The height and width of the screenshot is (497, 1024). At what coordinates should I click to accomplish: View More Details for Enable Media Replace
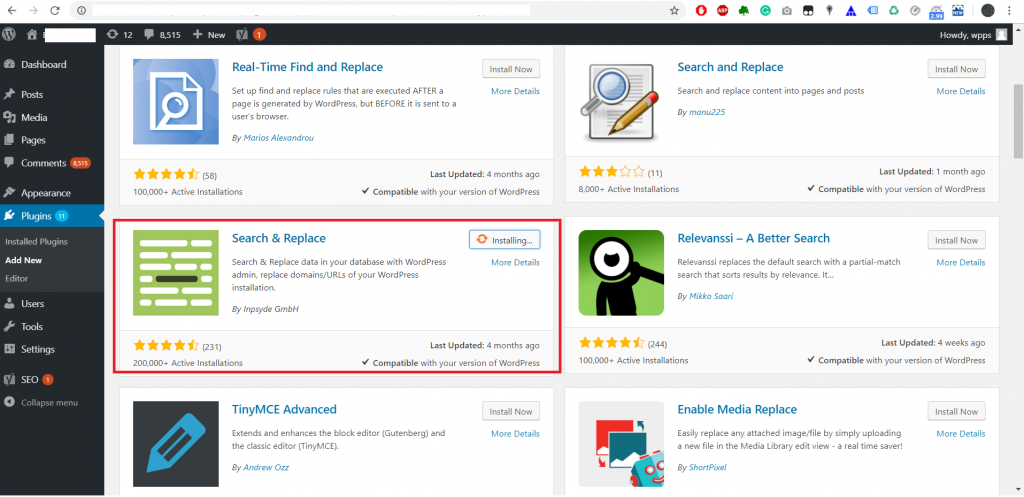961,434
